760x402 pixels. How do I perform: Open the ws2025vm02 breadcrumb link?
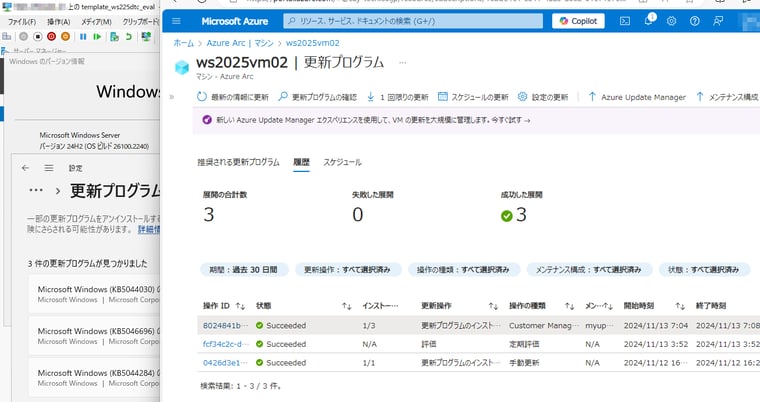click(x=313, y=43)
